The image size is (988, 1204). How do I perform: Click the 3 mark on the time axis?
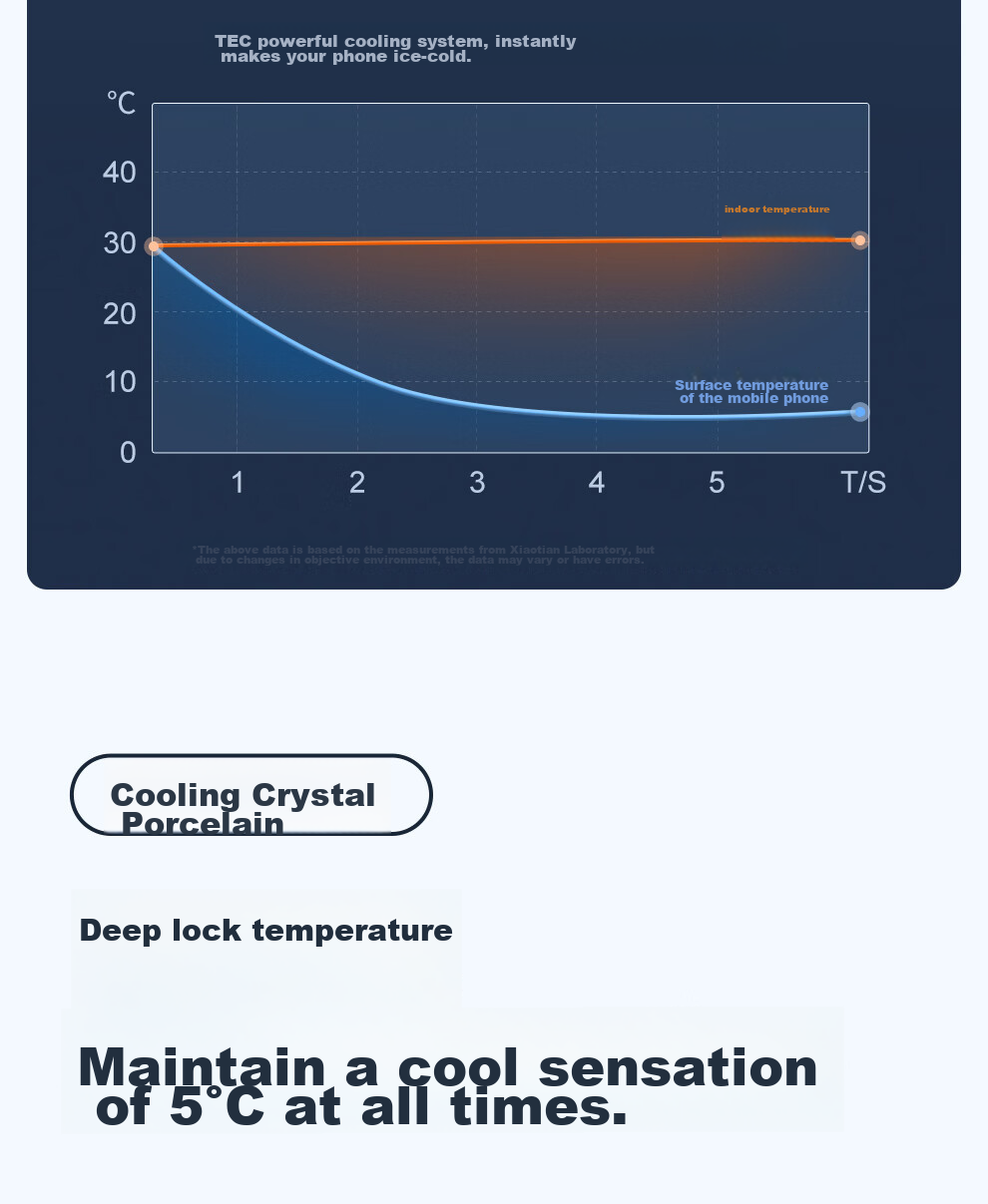[477, 483]
